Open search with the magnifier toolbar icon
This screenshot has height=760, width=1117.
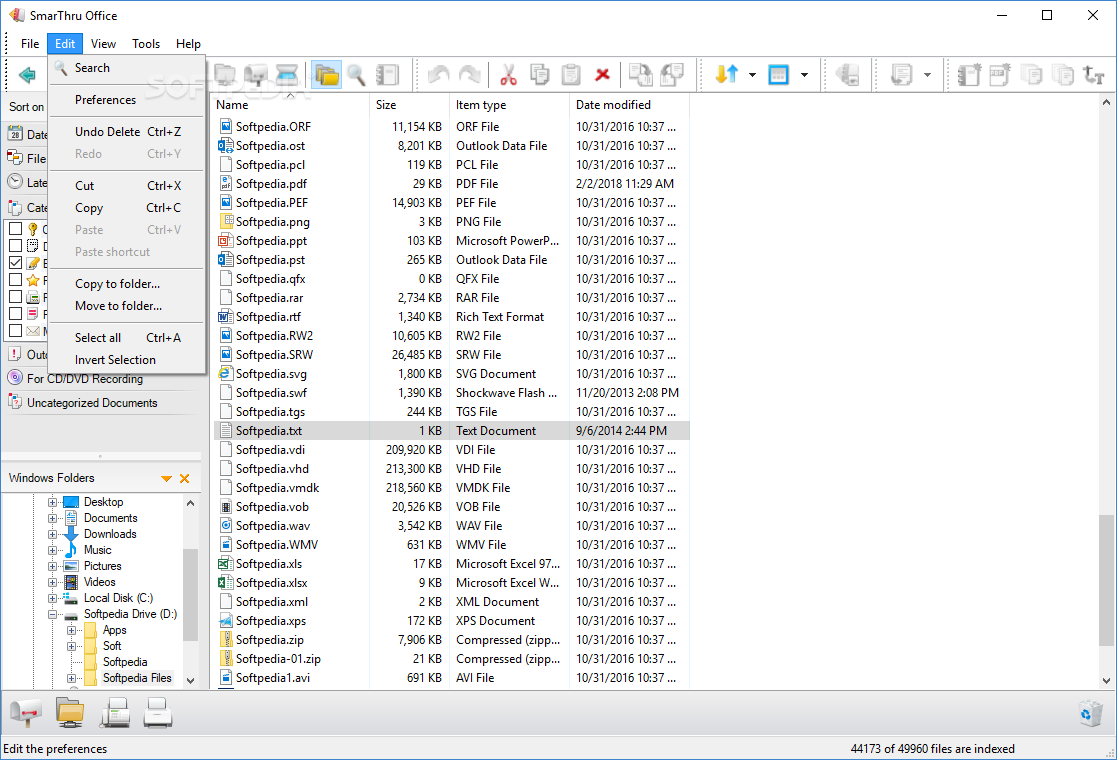356,75
